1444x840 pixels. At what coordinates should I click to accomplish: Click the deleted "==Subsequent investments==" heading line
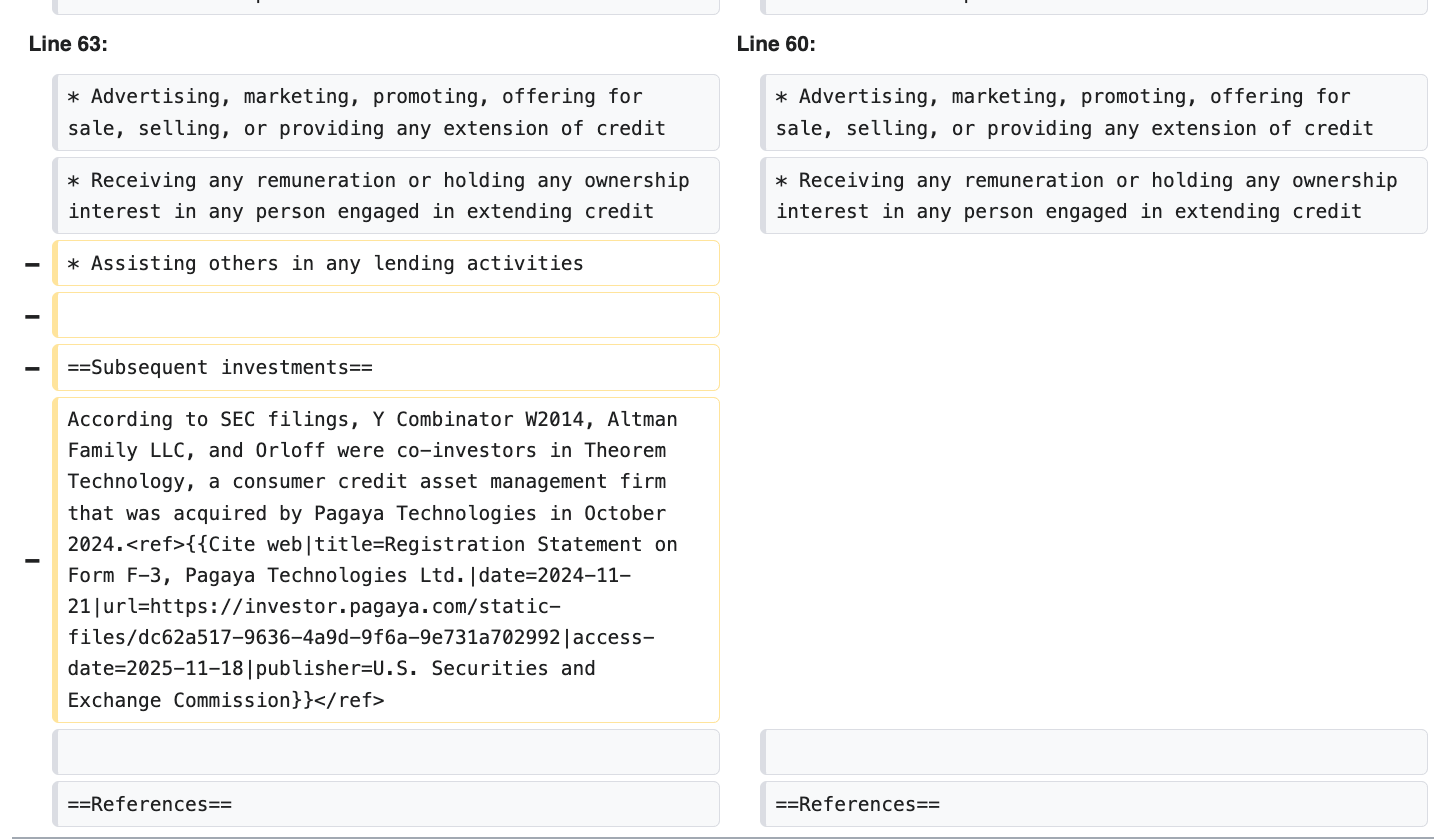click(x=220, y=368)
